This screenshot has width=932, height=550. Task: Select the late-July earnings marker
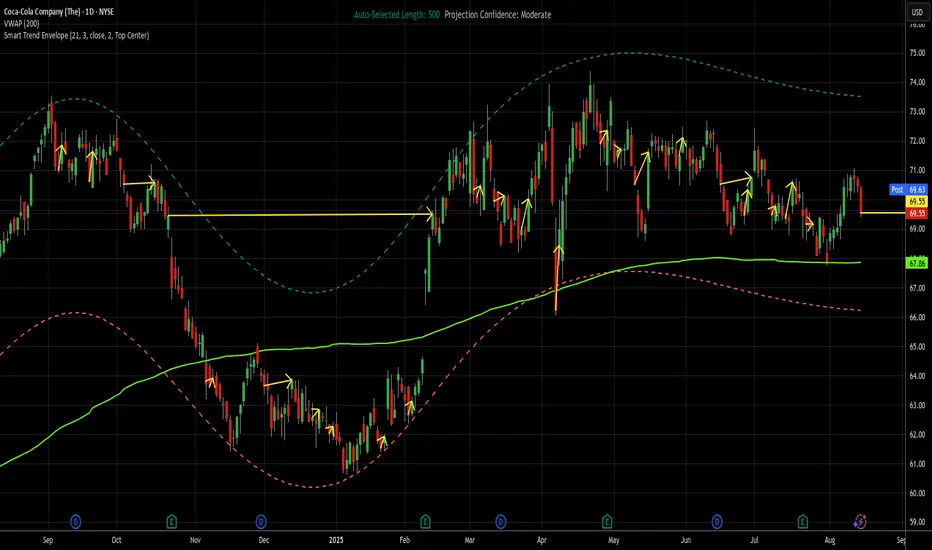(x=802, y=522)
